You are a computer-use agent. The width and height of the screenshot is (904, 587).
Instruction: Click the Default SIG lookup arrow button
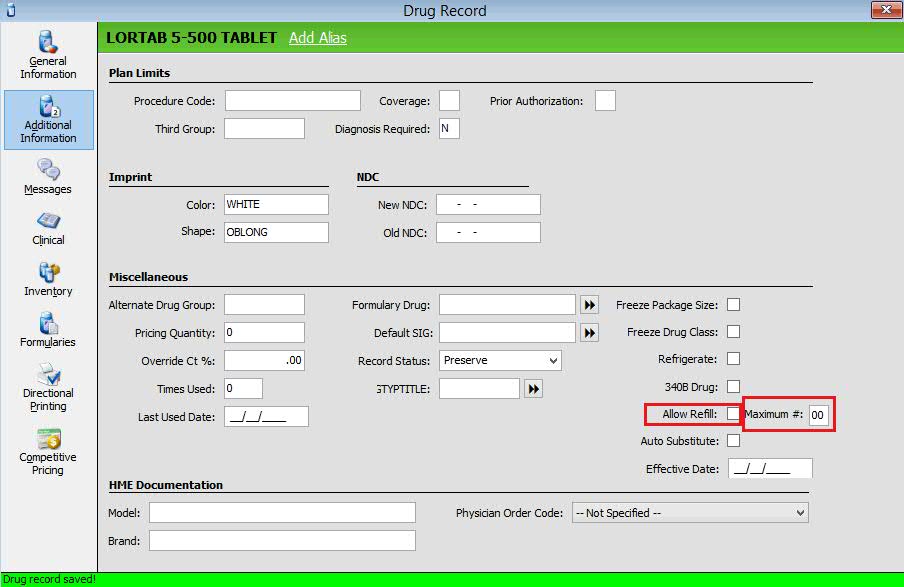coord(589,333)
